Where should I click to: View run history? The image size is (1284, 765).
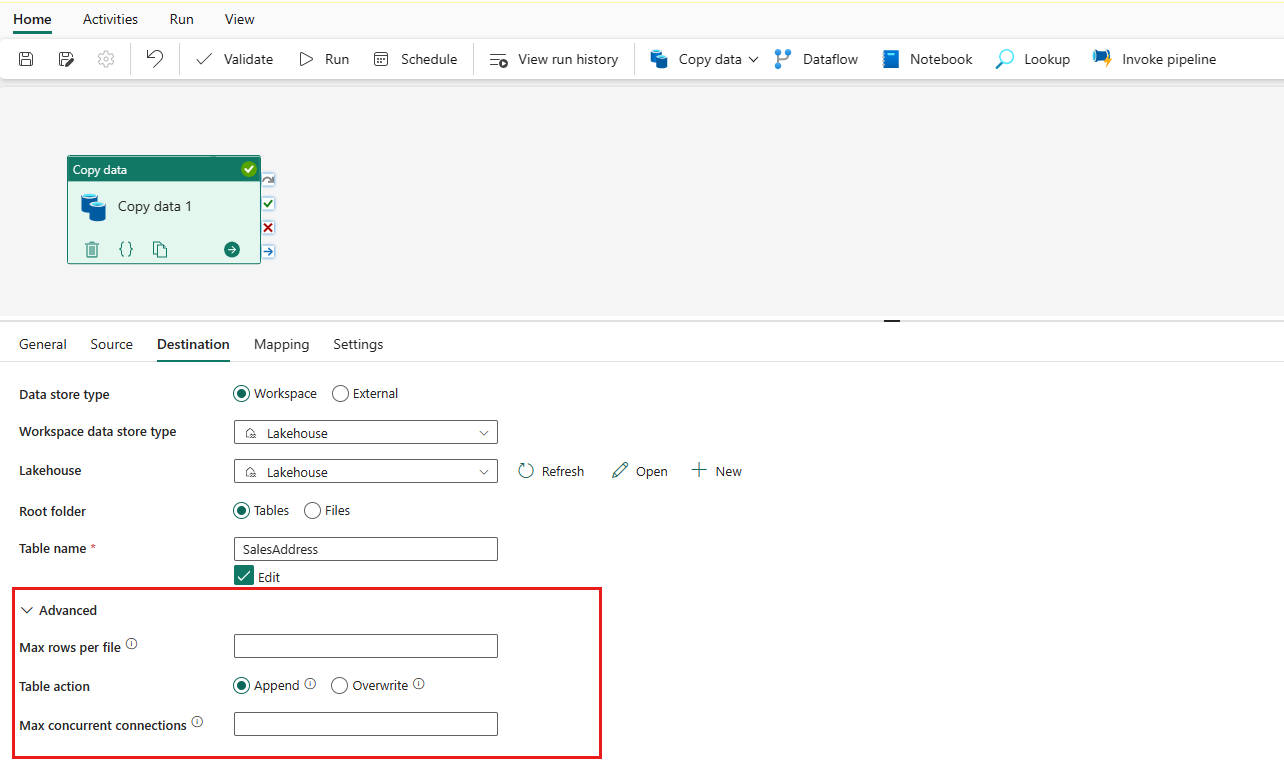click(x=553, y=59)
